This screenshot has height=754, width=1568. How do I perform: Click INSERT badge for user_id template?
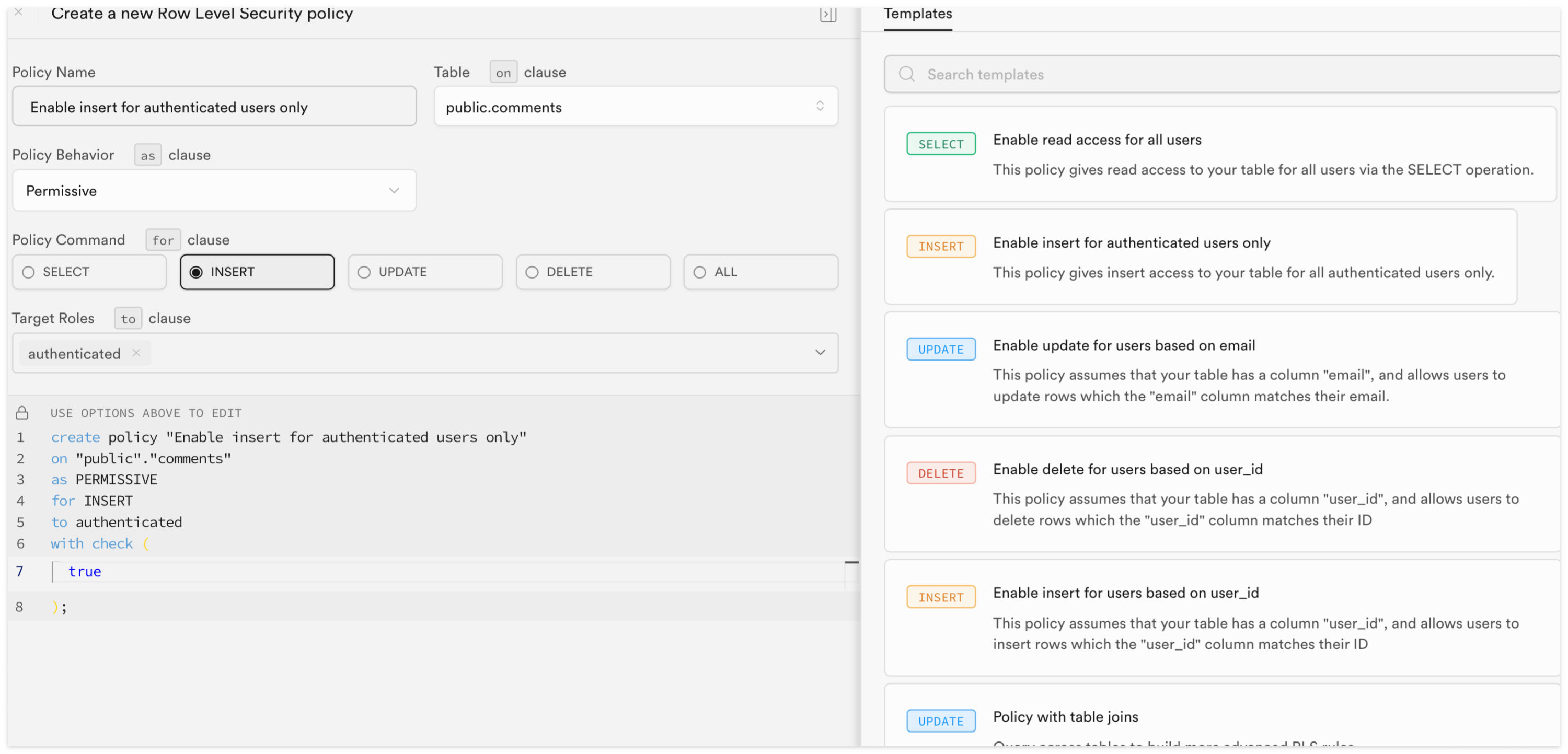pos(940,598)
